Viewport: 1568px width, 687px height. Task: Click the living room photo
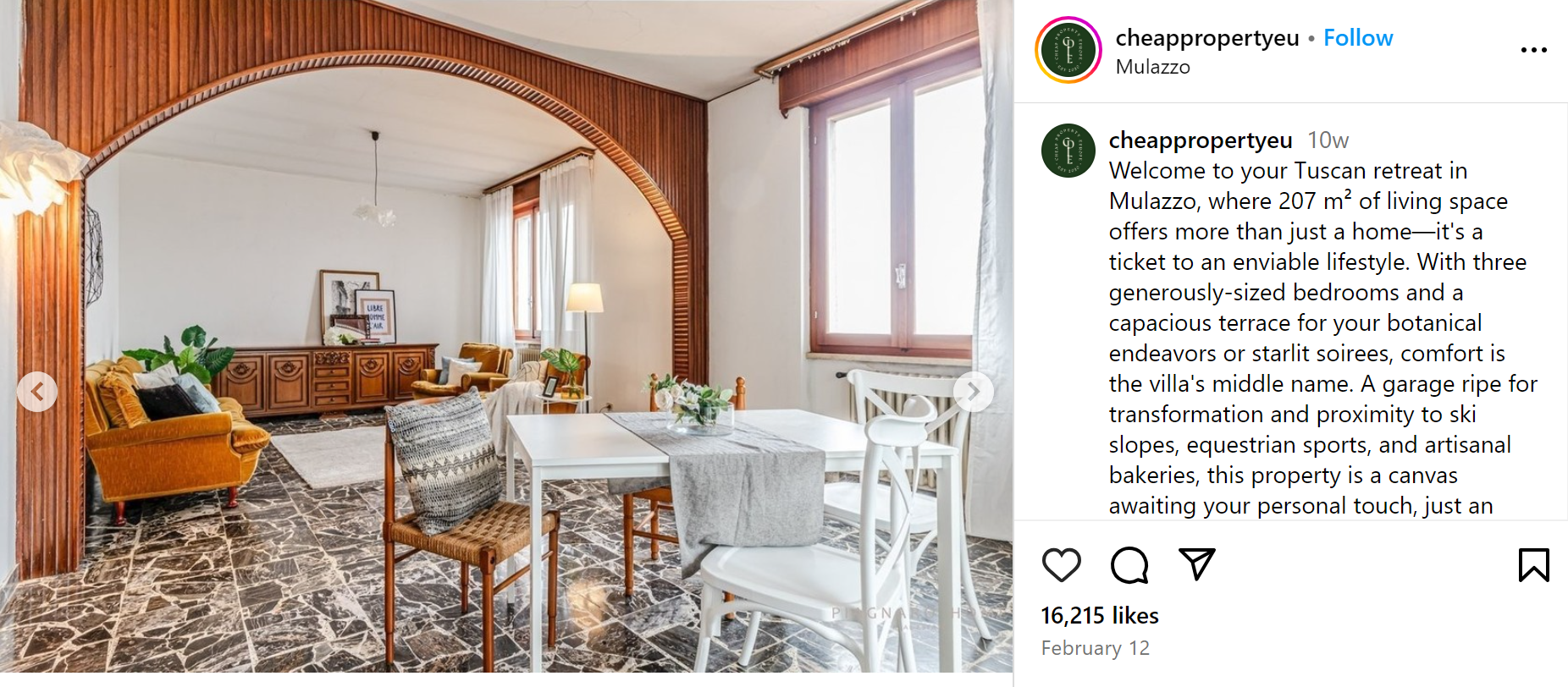(x=506, y=337)
